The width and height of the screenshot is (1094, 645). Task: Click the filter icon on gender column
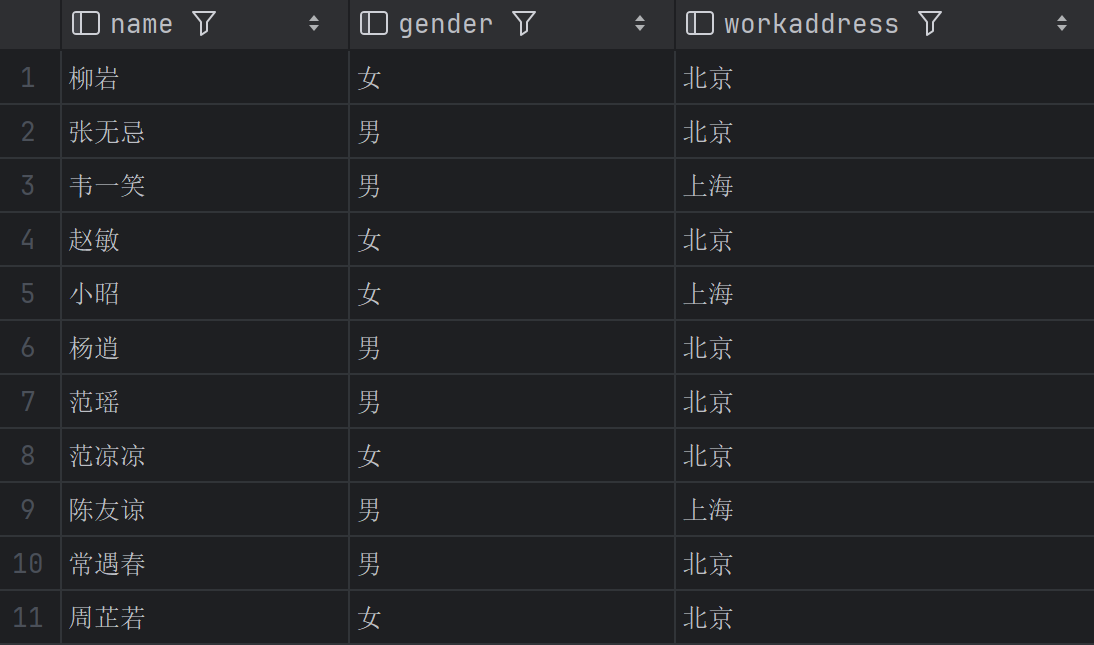(x=524, y=24)
